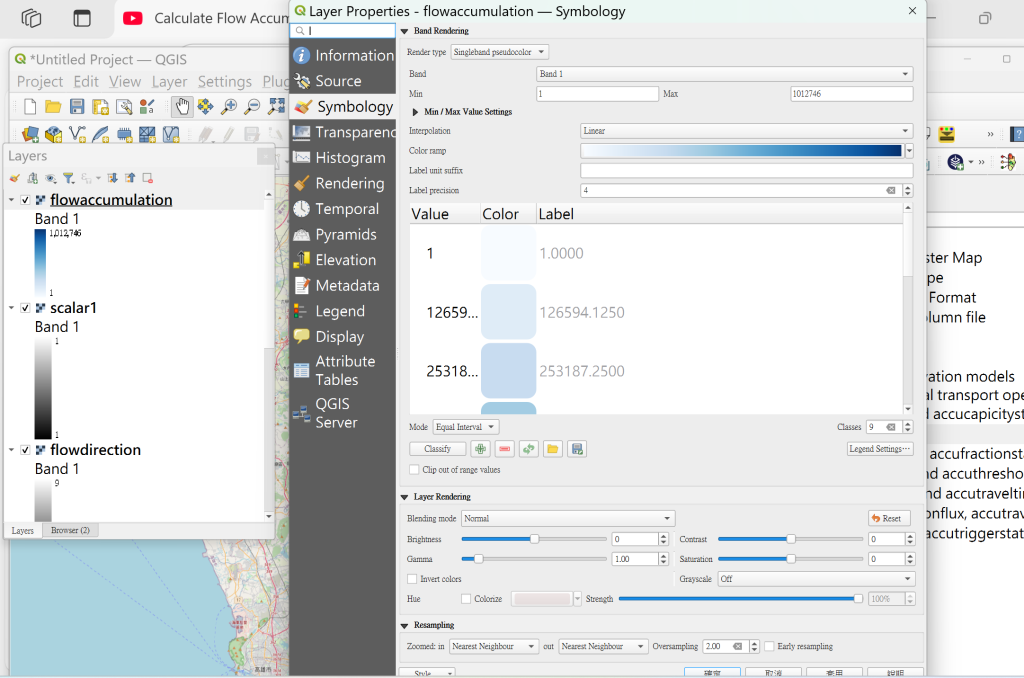Viewport: 1024px width, 678px height.
Task: Open the filter legend funnel icon
Action: coord(69,178)
